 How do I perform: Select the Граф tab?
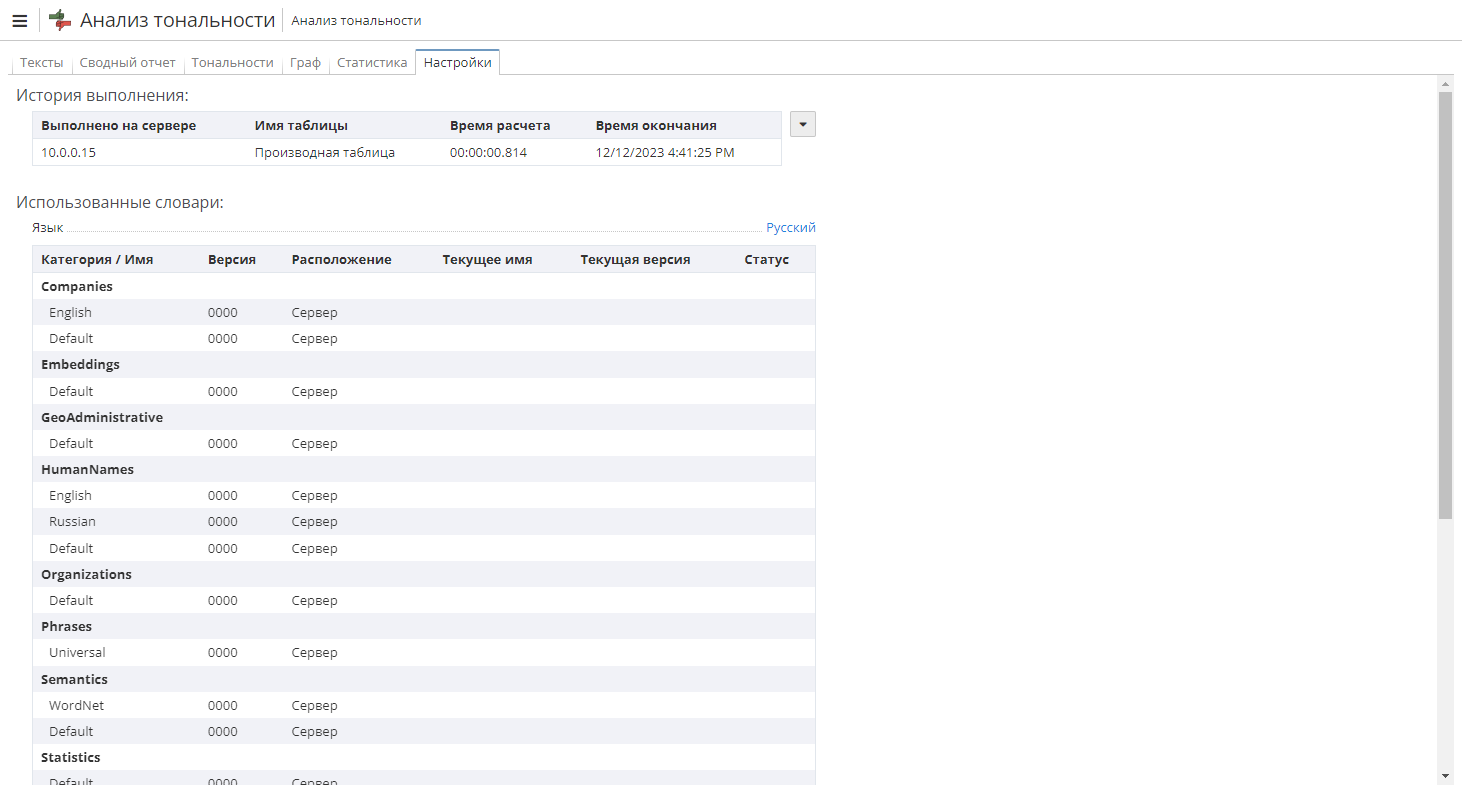[x=305, y=62]
